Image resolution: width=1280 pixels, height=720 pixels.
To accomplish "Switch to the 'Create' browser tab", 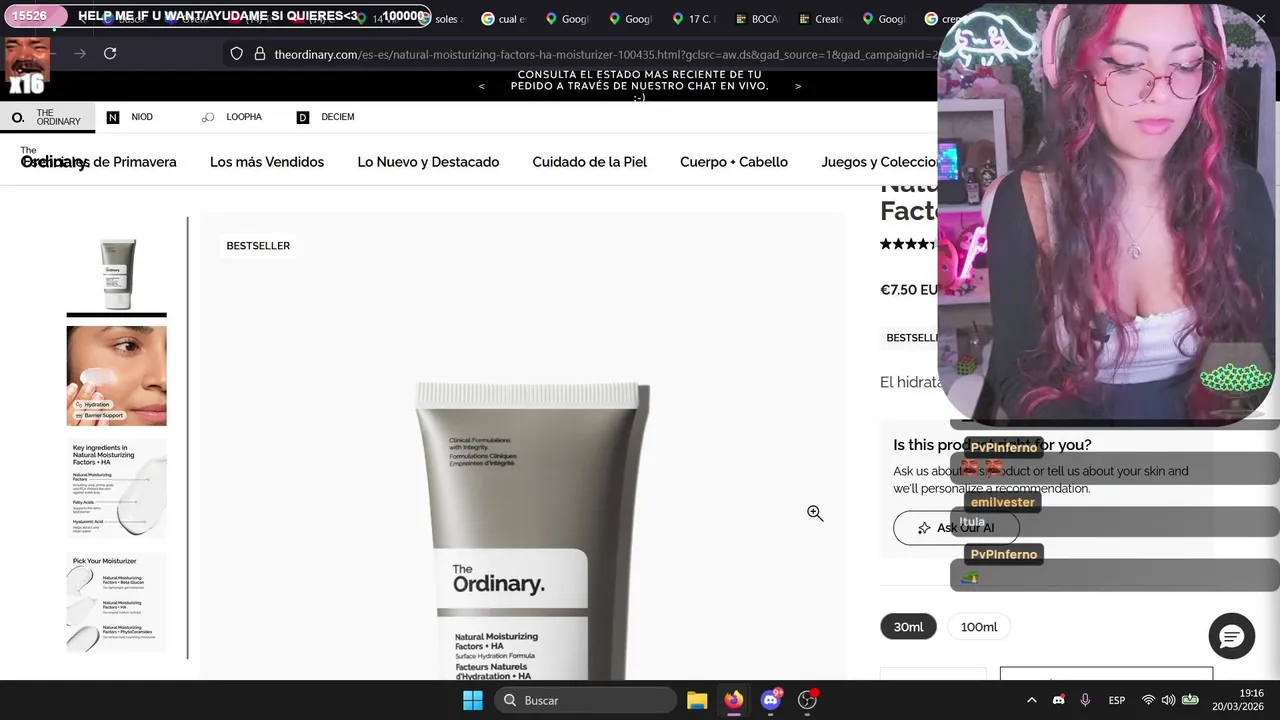I will [820, 19].
